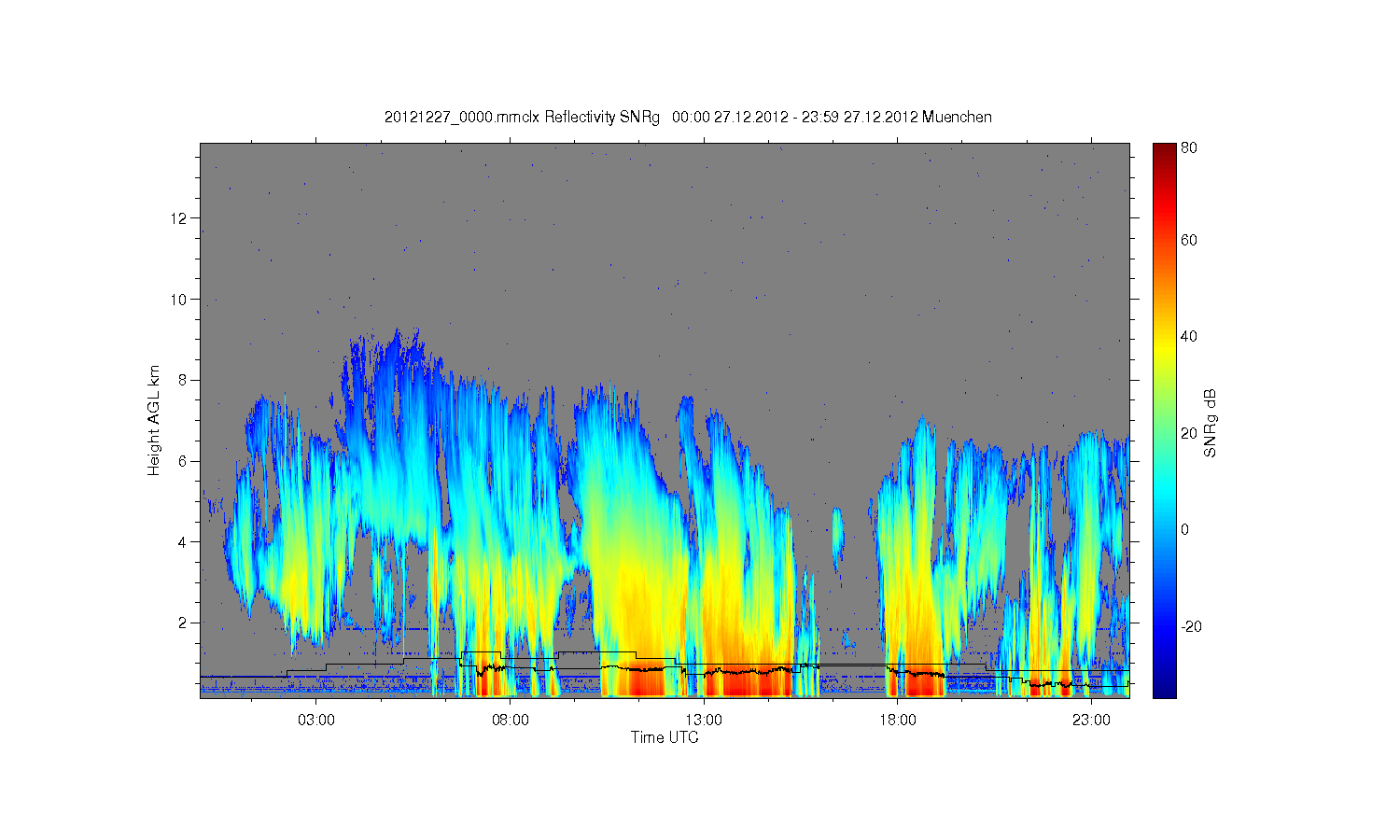Screen dimensions: 1400x840
Task: Click the 'Height AGL km' axis label
Action: click(x=154, y=421)
